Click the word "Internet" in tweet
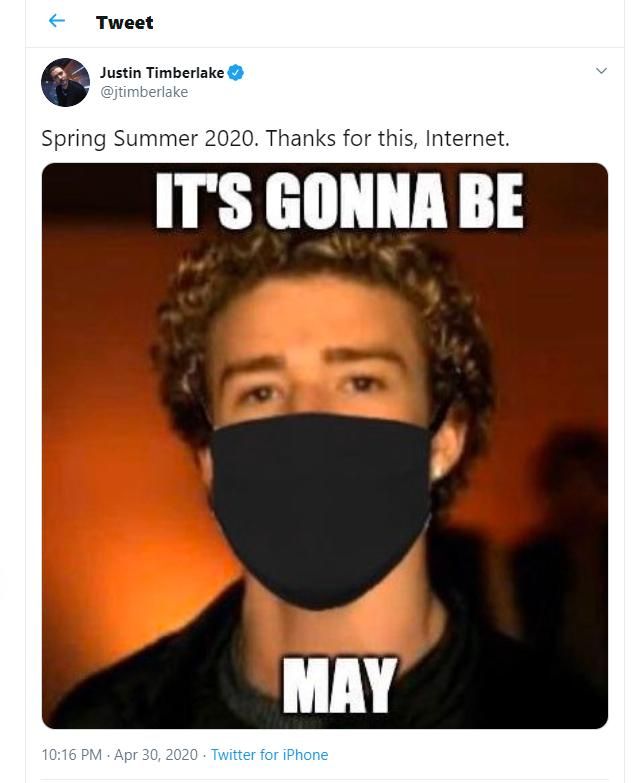This screenshot has width=633, height=783. coord(465,138)
